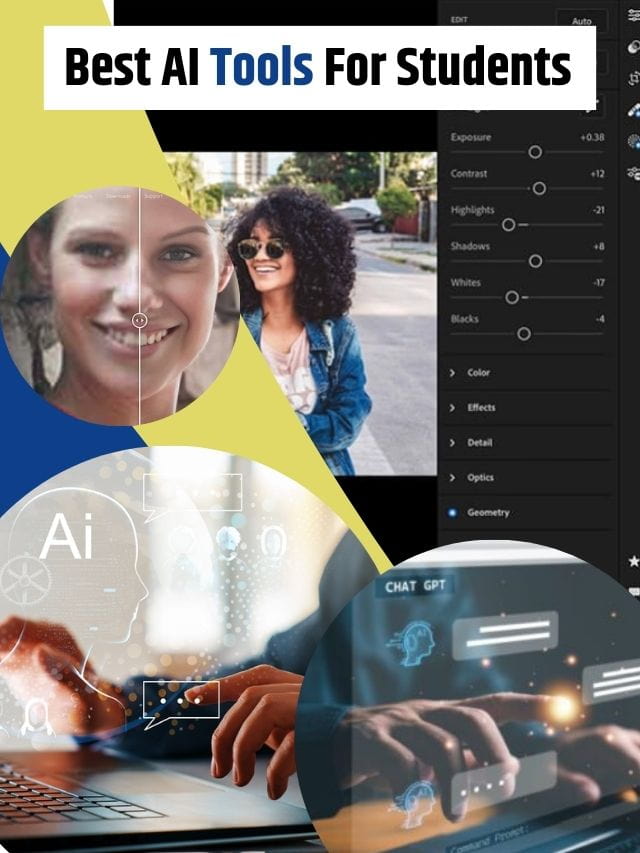The height and width of the screenshot is (853, 640).
Task: Click the star rating icon
Action: point(634,560)
